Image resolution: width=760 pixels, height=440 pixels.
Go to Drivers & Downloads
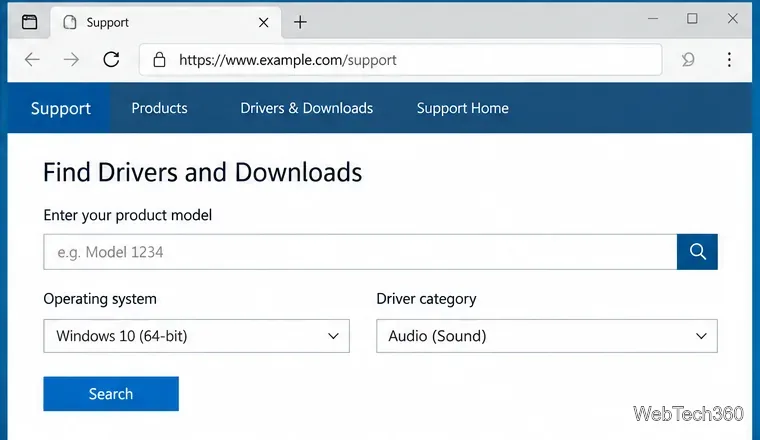[x=307, y=108]
